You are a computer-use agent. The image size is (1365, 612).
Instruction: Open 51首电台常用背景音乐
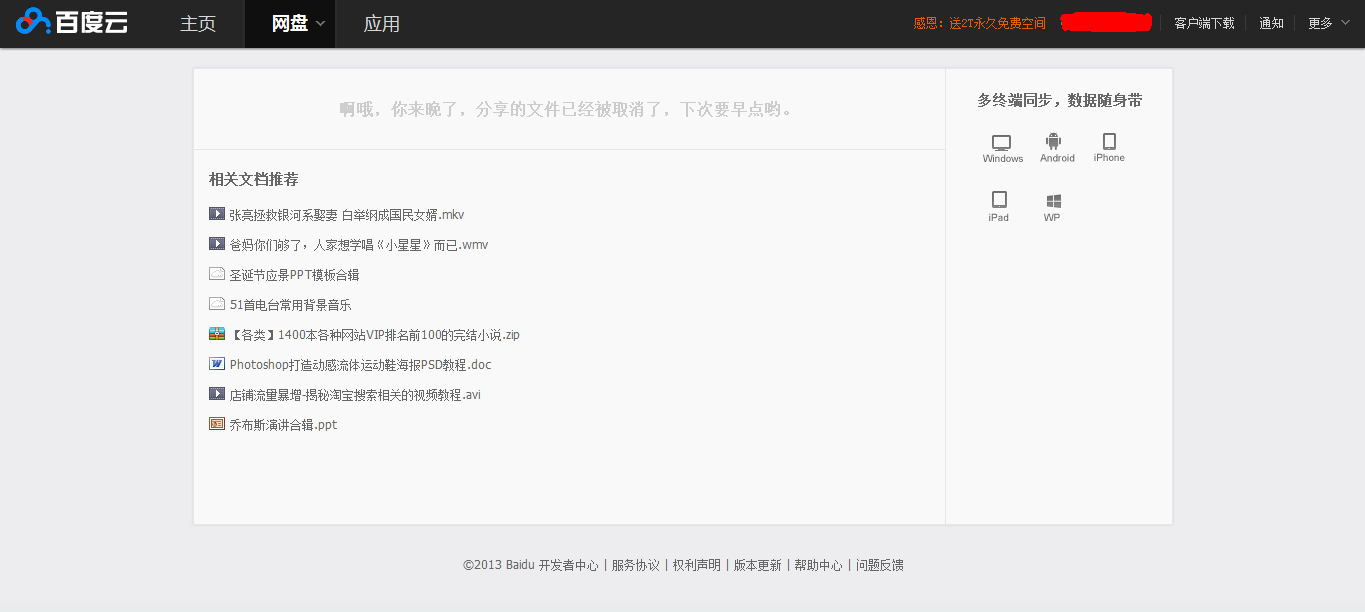coord(290,305)
